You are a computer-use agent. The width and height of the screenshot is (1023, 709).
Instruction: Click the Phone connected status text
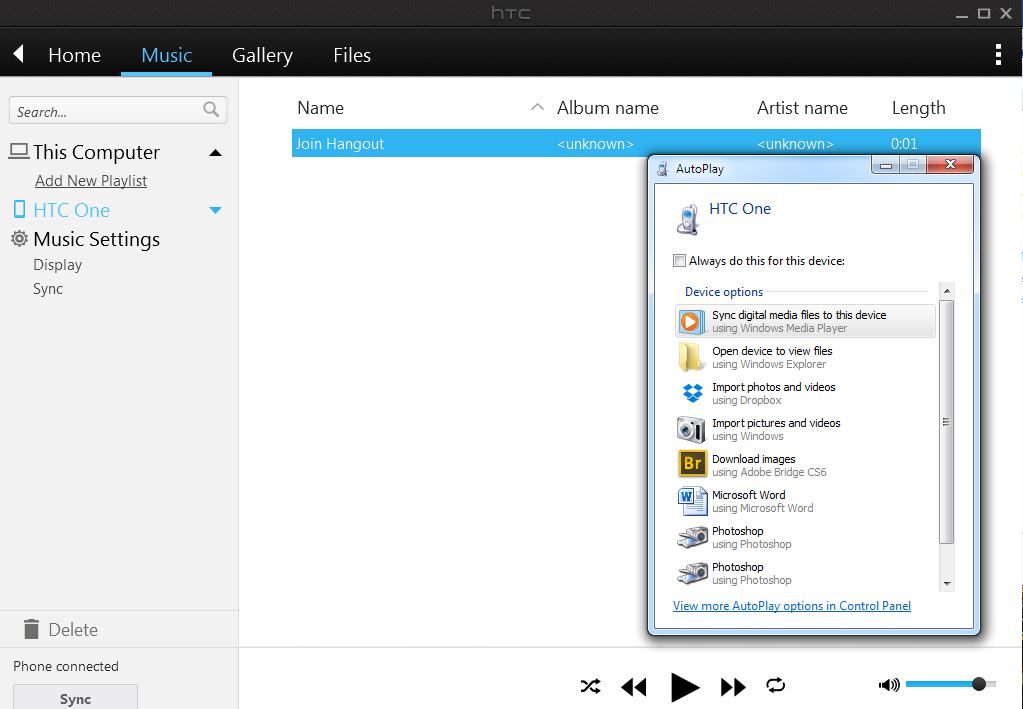click(x=66, y=666)
